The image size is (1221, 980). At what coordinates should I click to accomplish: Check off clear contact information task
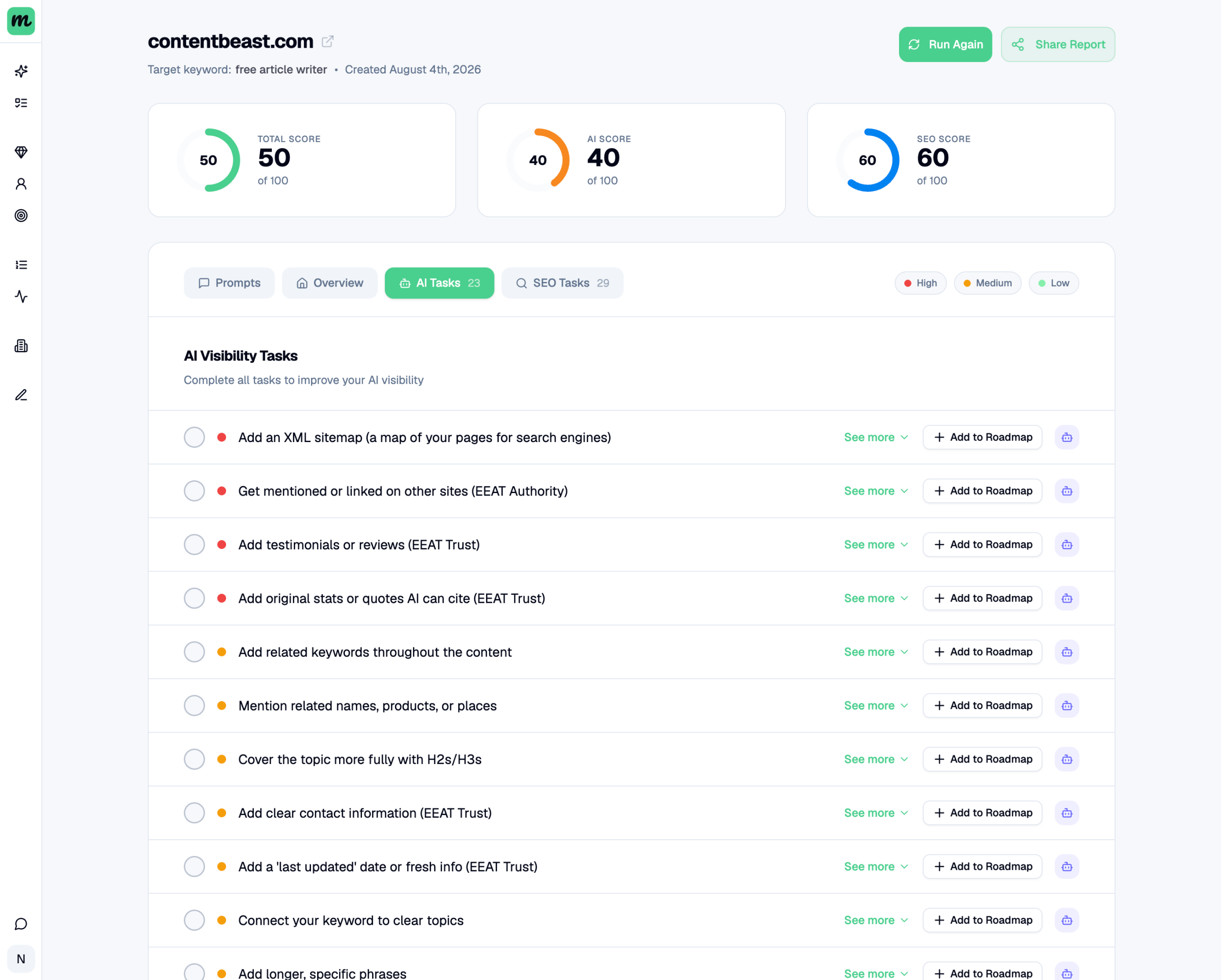click(x=194, y=813)
